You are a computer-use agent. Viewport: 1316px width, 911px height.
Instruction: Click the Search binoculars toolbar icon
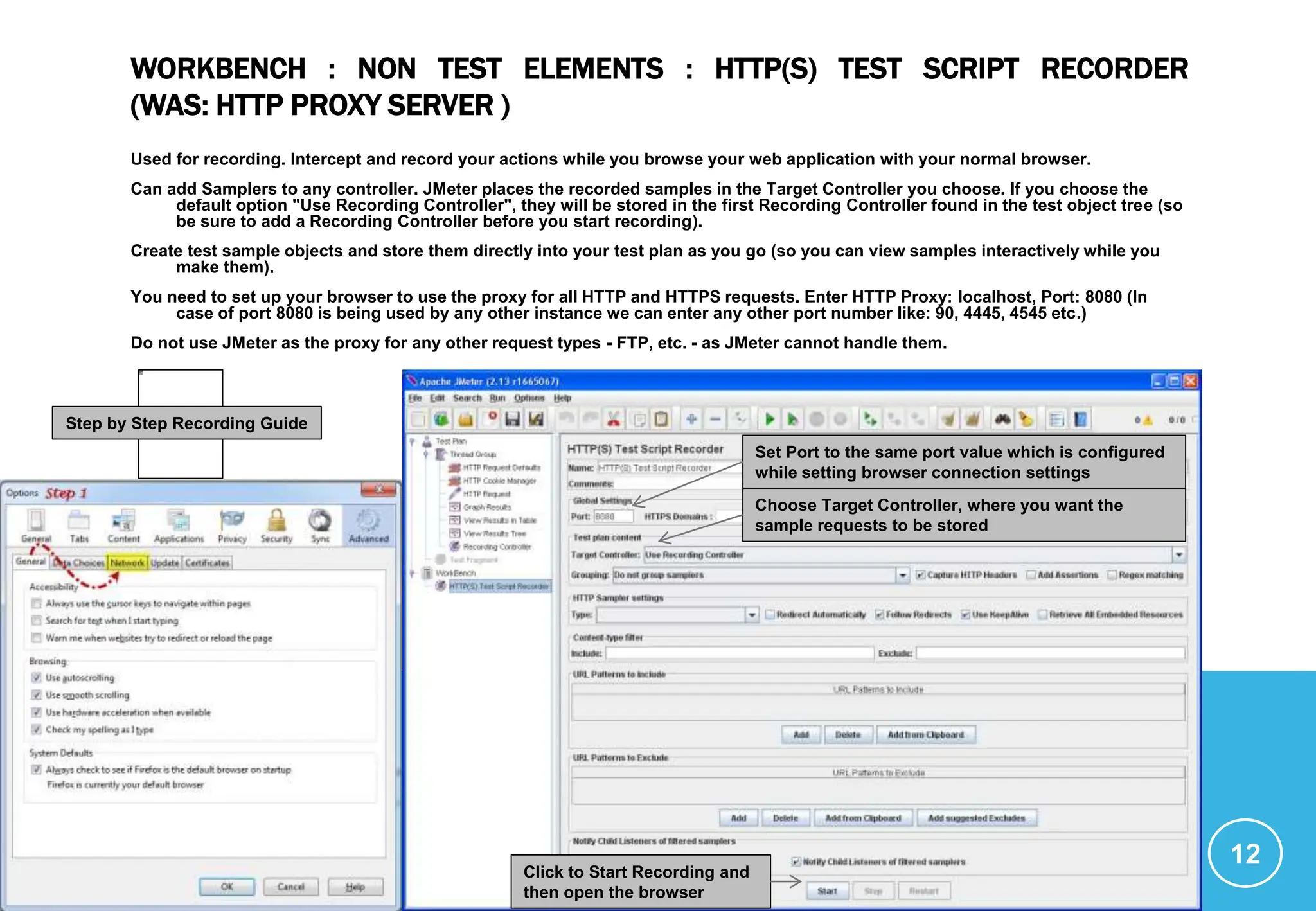[x=1002, y=420]
